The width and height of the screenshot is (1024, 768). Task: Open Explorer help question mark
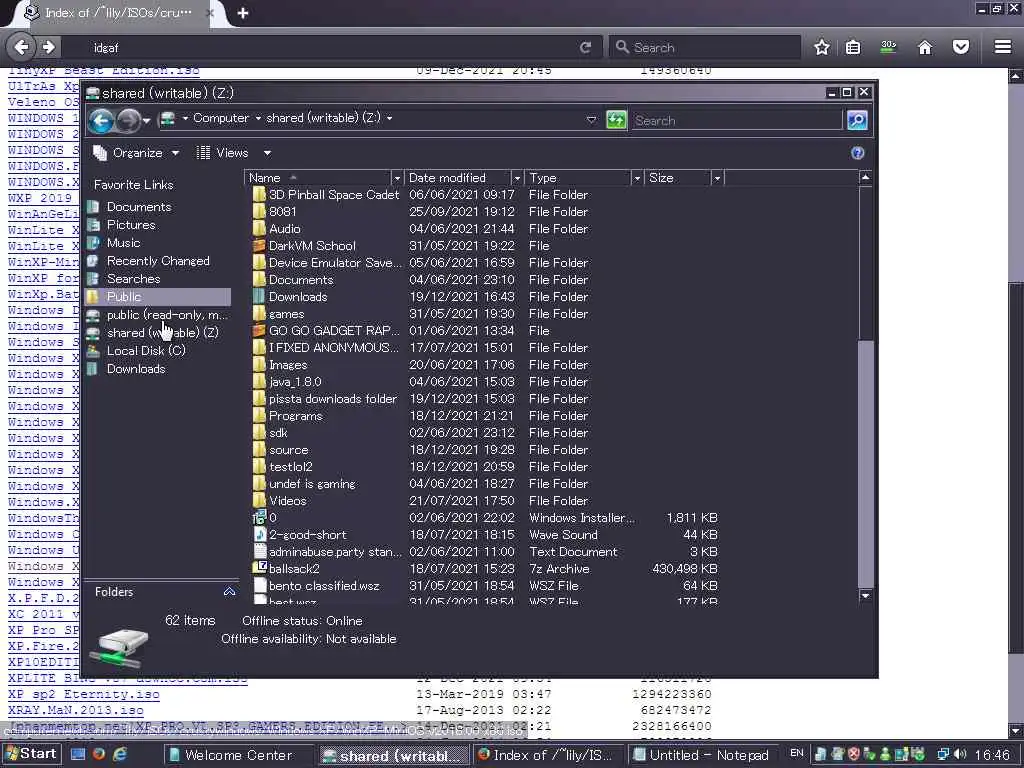(x=857, y=153)
